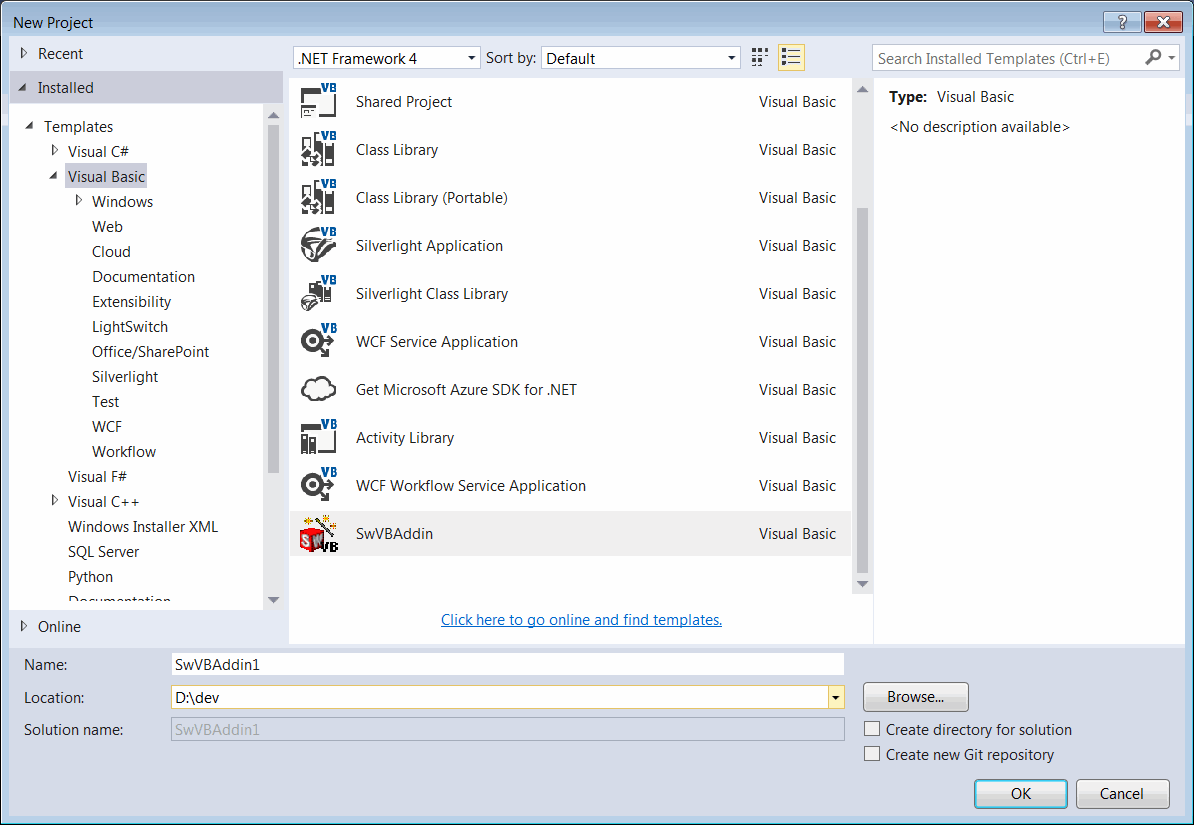The height and width of the screenshot is (825, 1194).
Task: Select the Activity Library template icon
Action: point(318,437)
